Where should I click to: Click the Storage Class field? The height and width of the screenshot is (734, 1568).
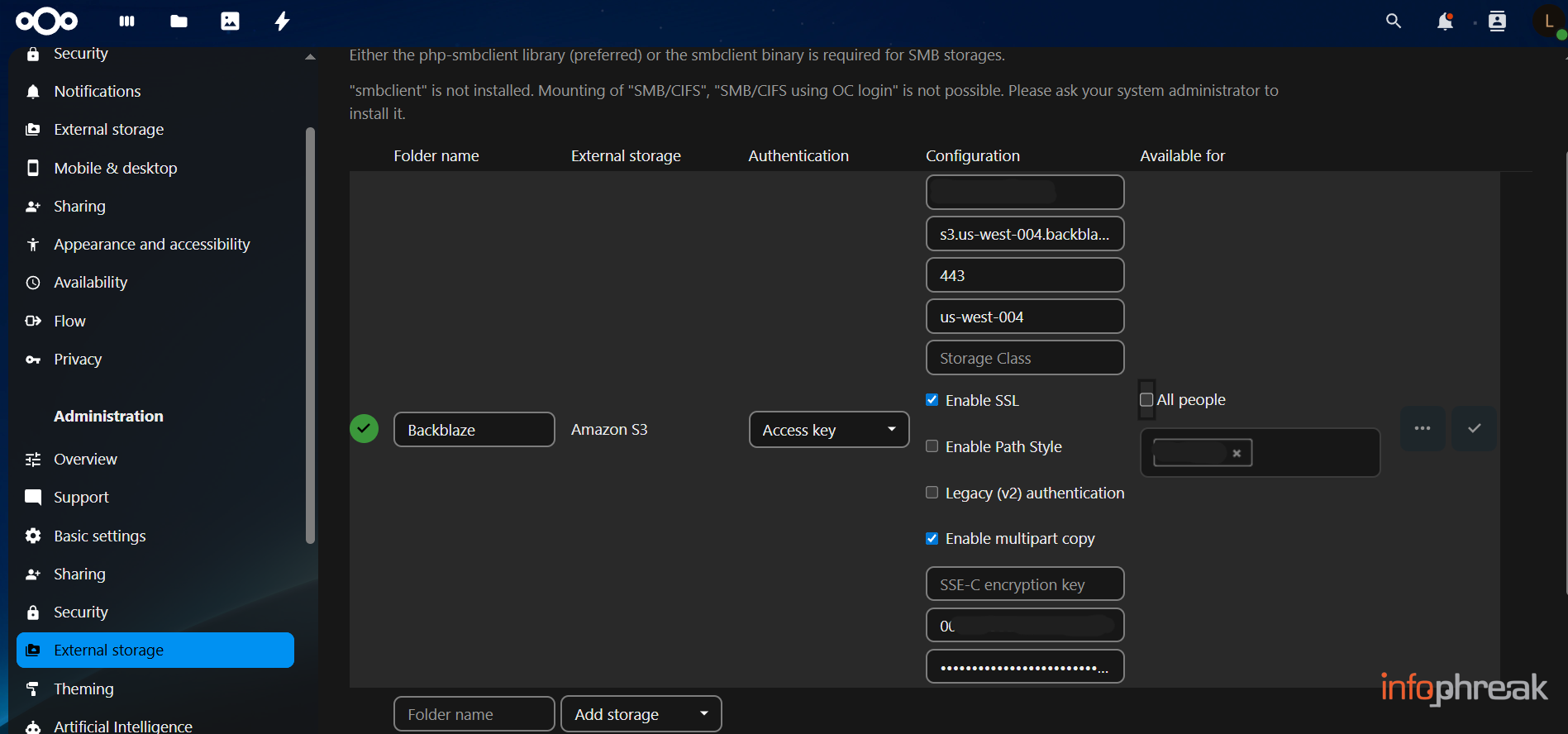(1025, 358)
